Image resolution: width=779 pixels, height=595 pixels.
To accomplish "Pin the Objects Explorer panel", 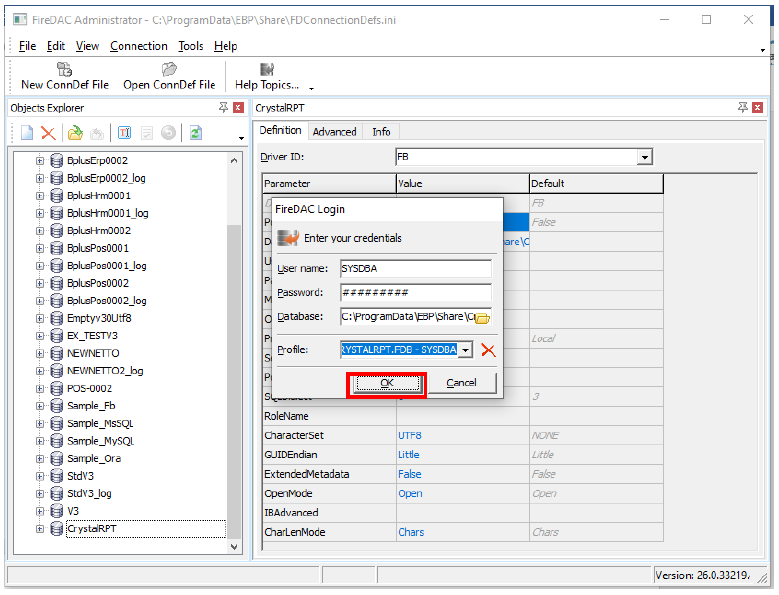I will coord(223,107).
